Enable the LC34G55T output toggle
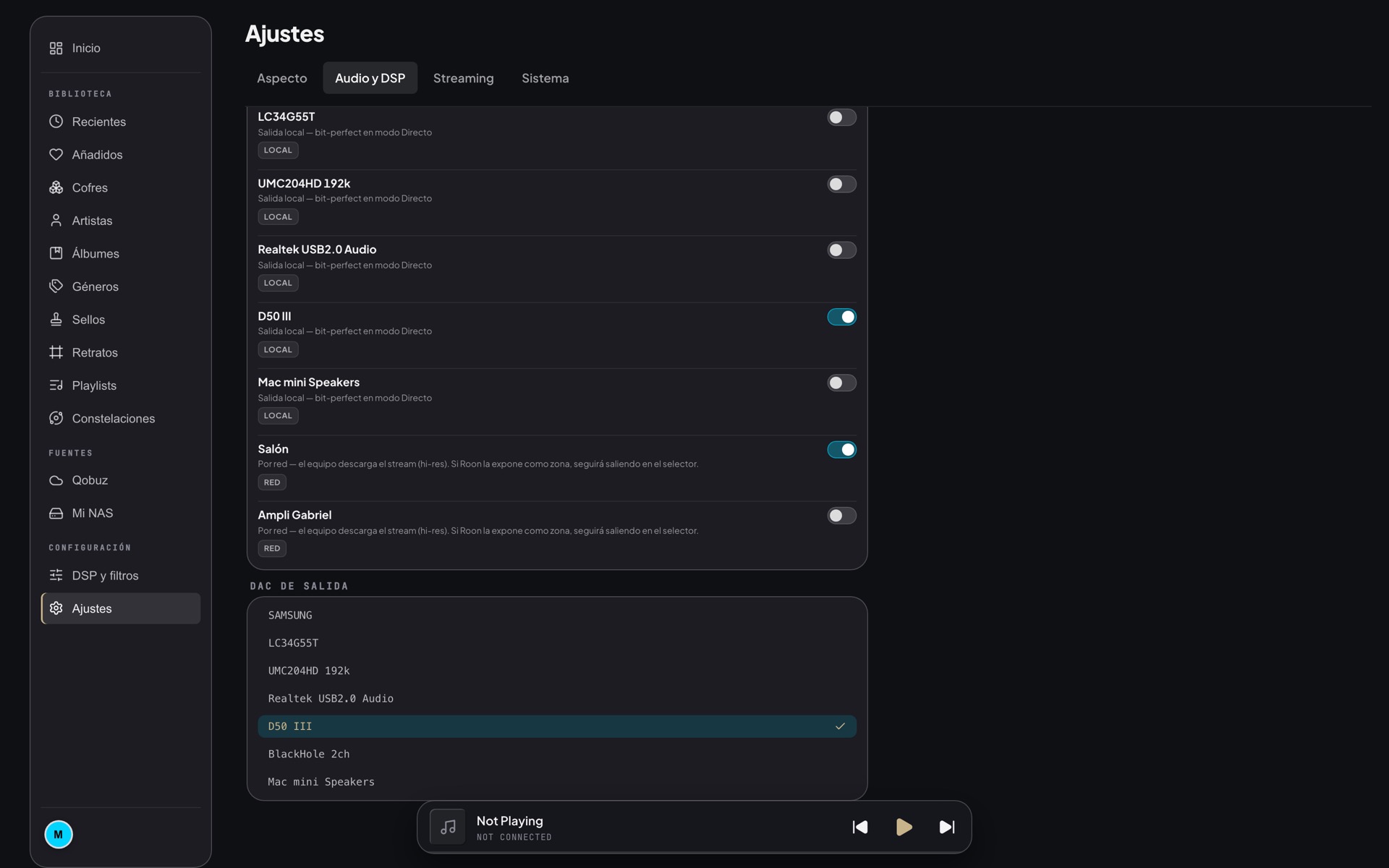The height and width of the screenshot is (868, 1389). pos(841,117)
